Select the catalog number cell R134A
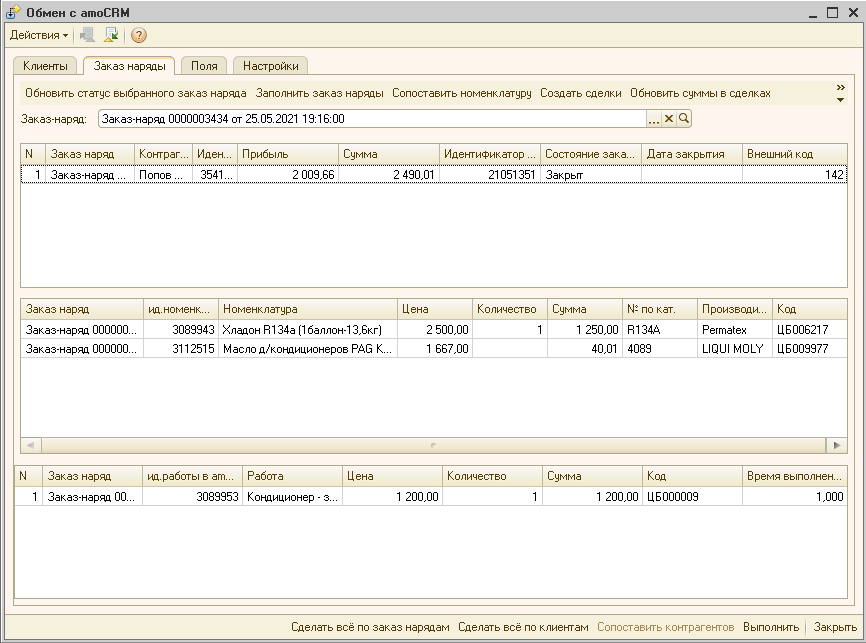Image resolution: width=866 pixels, height=643 pixels. point(659,330)
